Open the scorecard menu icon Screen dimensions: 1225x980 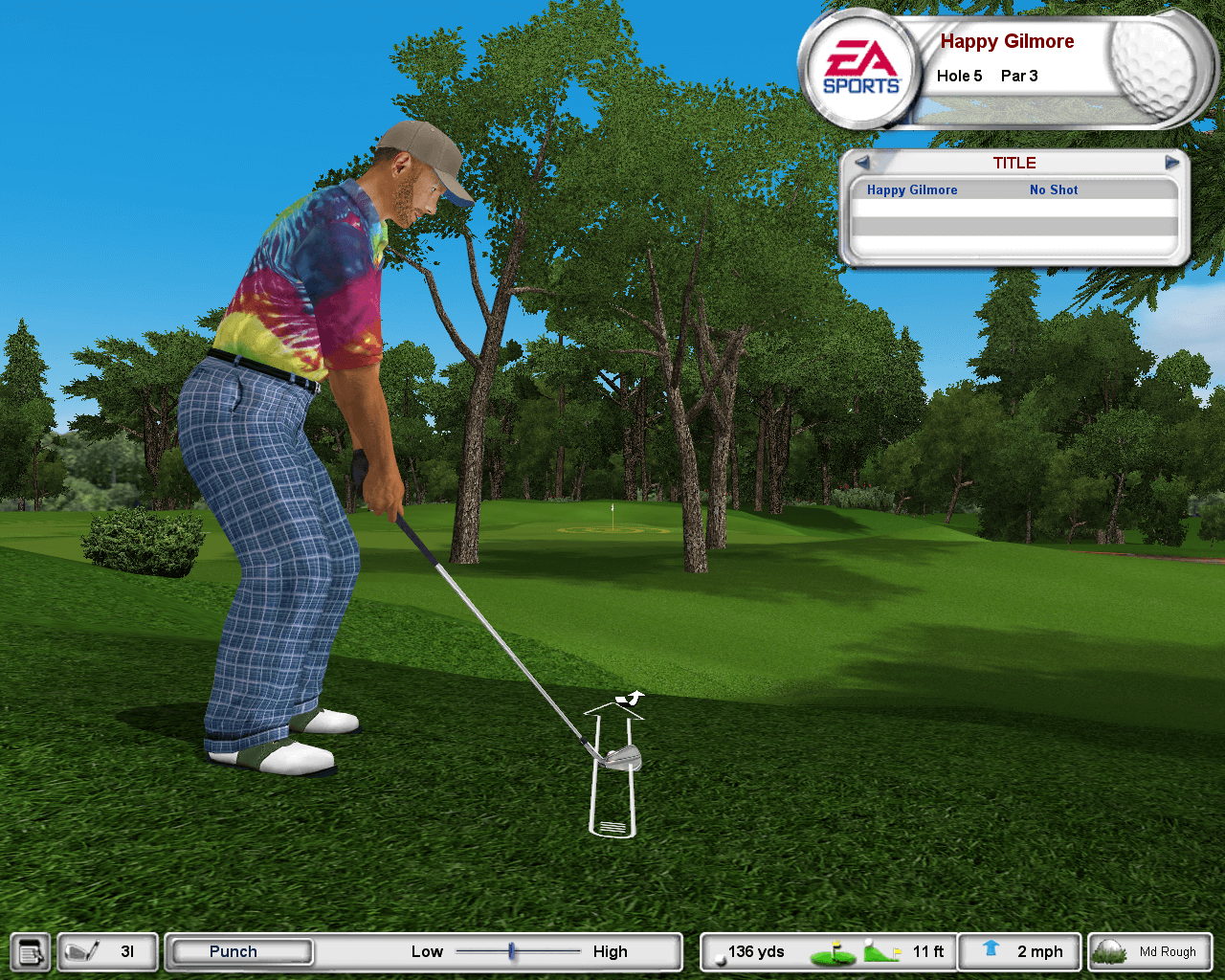[33, 952]
